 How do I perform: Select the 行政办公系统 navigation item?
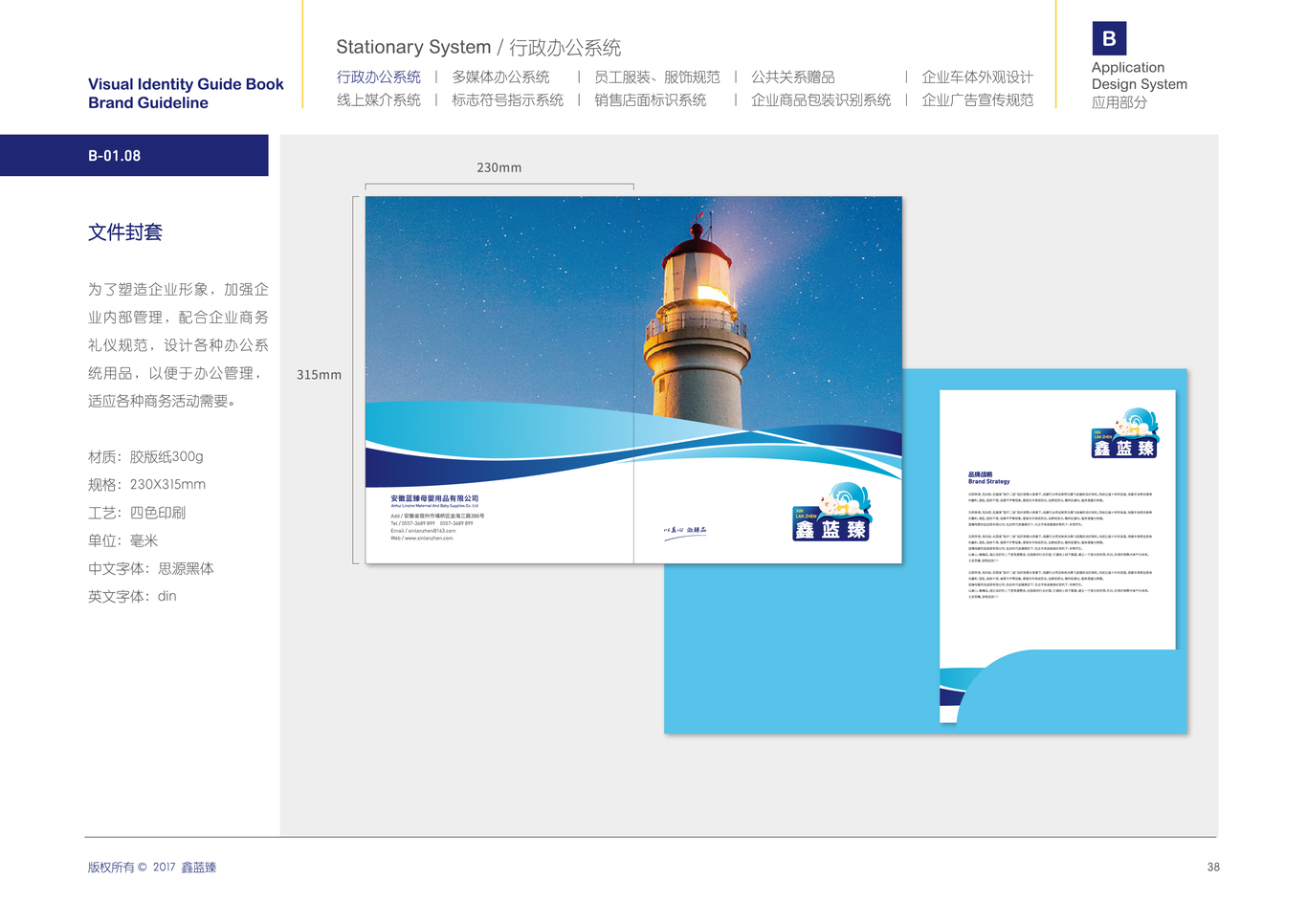tap(379, 77)
